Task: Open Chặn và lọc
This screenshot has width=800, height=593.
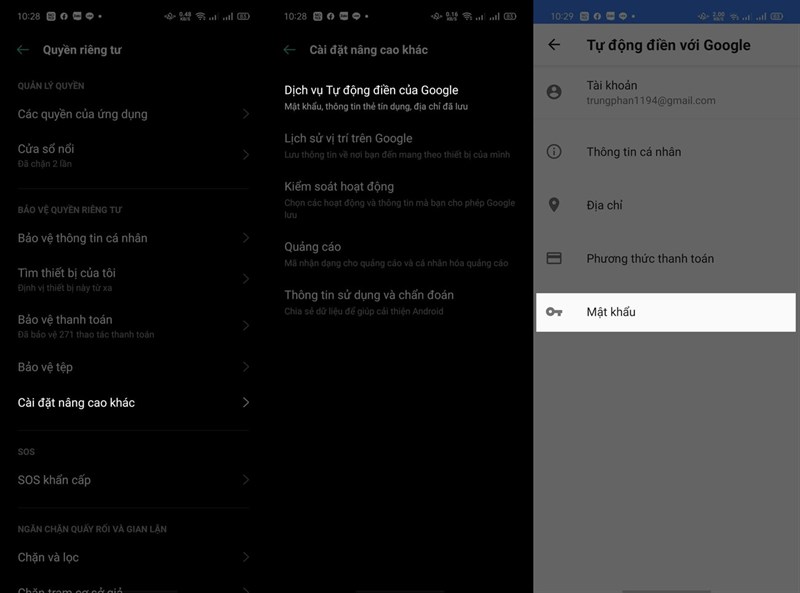Action: (133, 557)
